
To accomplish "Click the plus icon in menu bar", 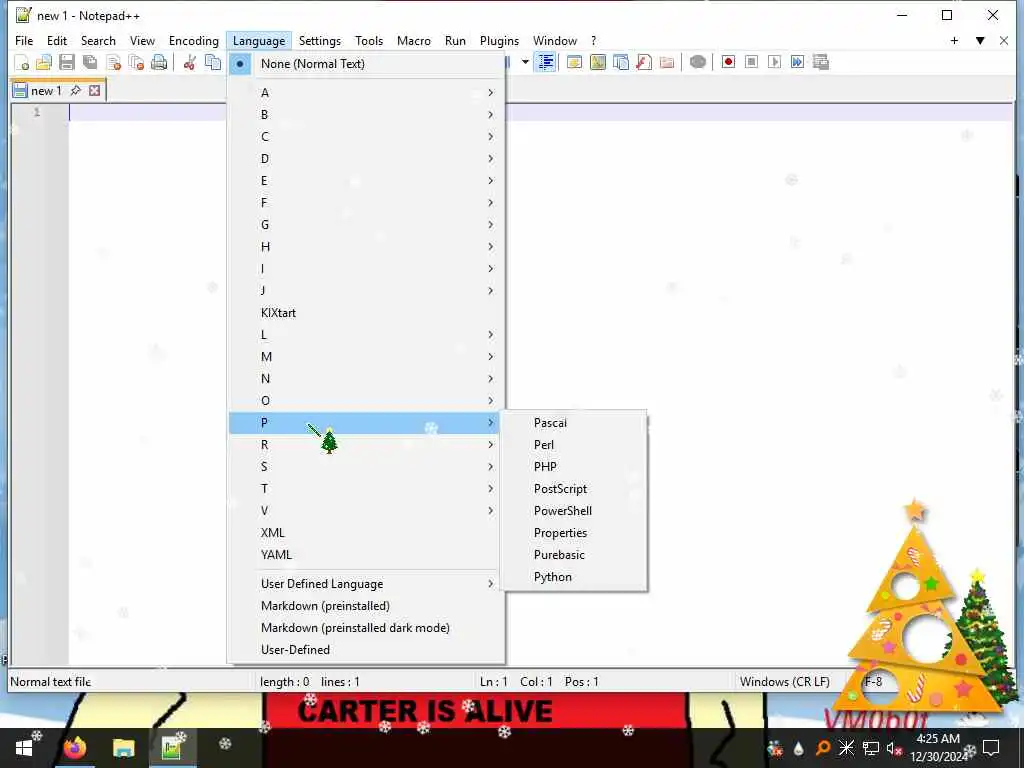I will (954, 40).
